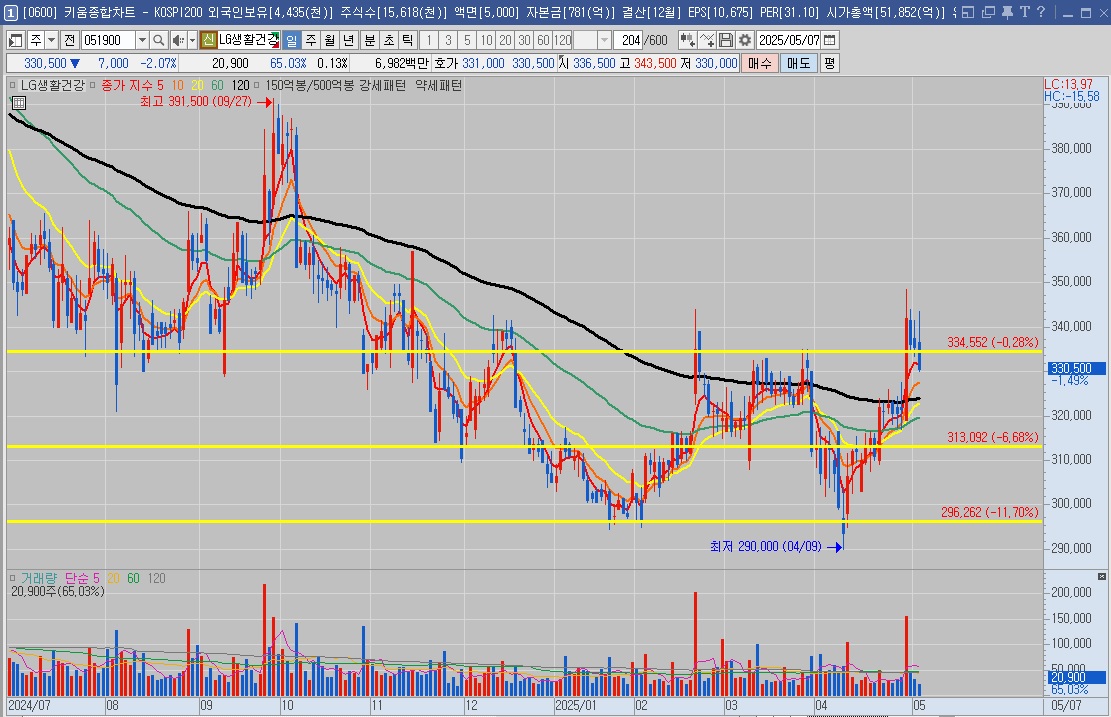1111x717 pixels.
Task: Click the current price tag 330,500 on axis
Action: click(1075, 368)
